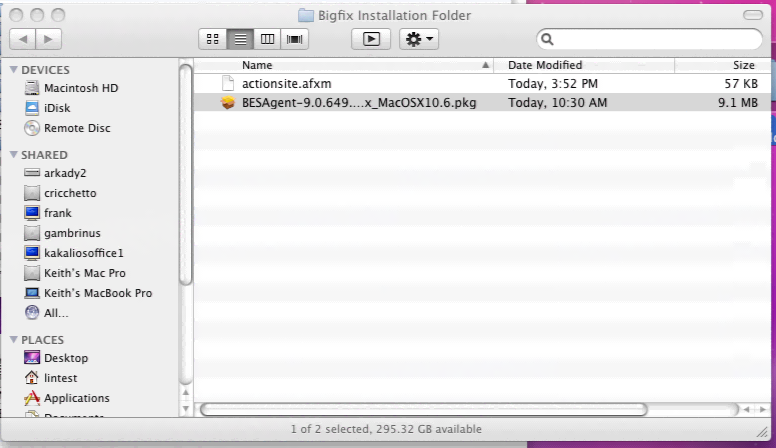Click the horizontal scroll right arrow
The height and width of the screenshot is (448, 776).
(x=762, y=409)
